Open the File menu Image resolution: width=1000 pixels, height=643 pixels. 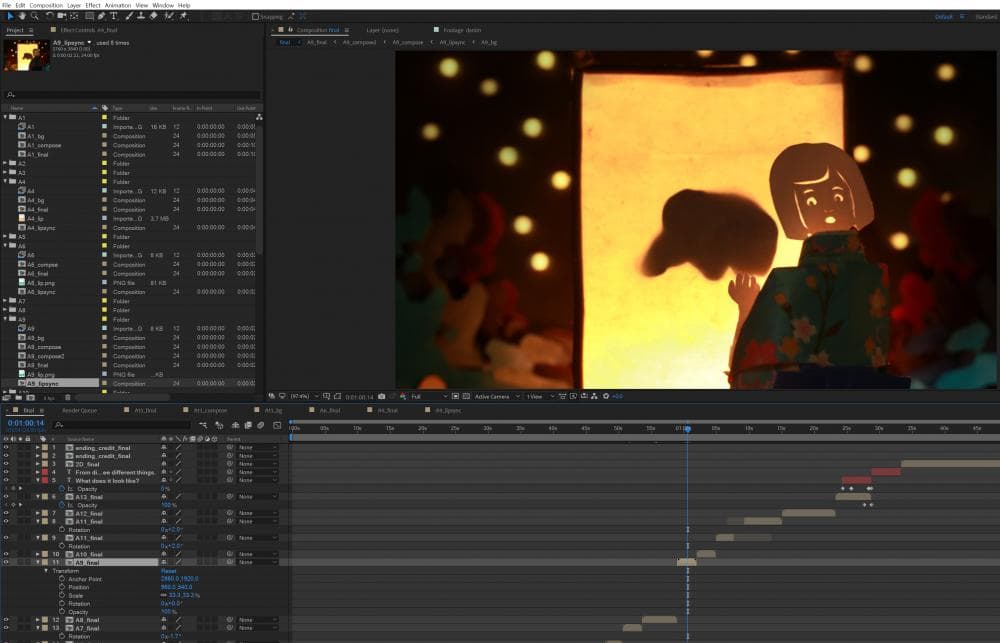(6, 5)
